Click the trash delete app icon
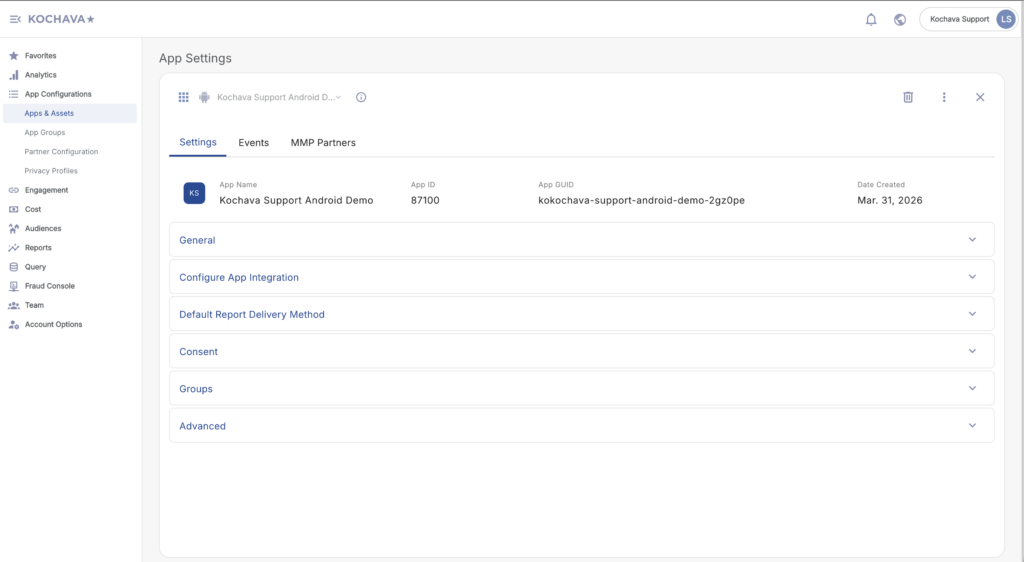This screenshot has height=562, width=1024. 908,97
